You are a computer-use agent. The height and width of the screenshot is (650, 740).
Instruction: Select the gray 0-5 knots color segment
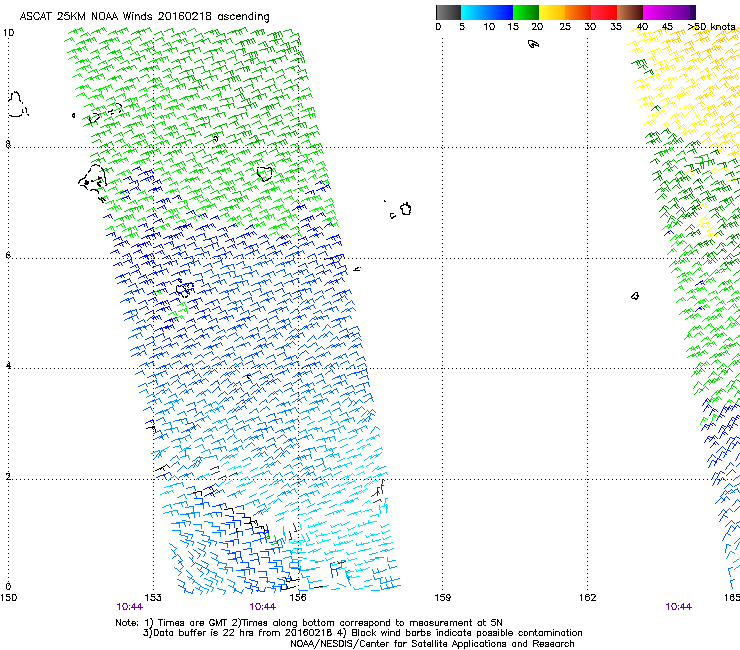(448, 12)
